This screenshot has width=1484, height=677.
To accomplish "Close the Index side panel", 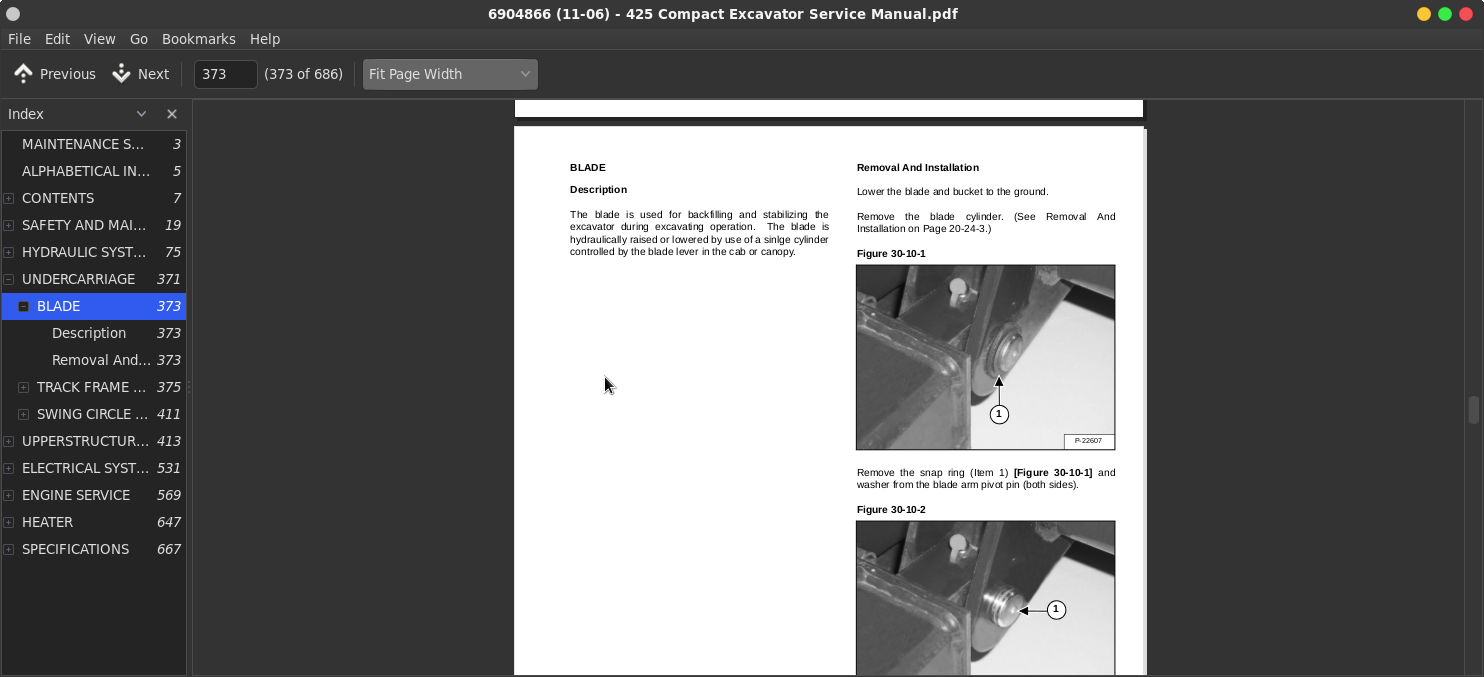I will (172, 114).
